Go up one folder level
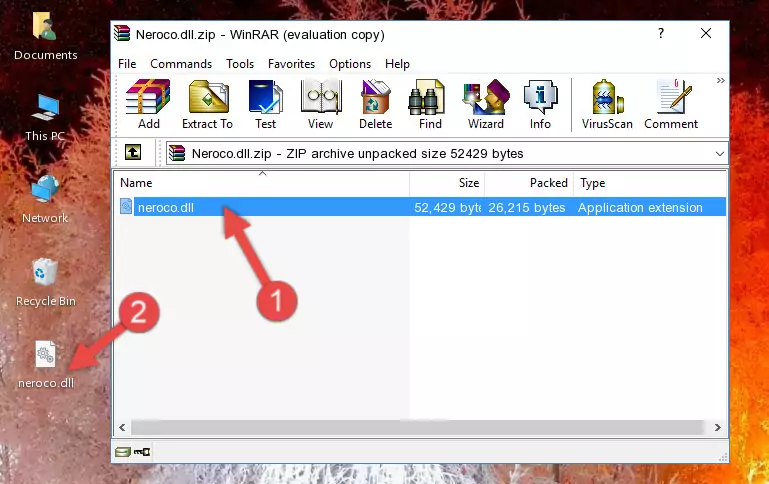This screenshot has height=484, width=769. 133,153
